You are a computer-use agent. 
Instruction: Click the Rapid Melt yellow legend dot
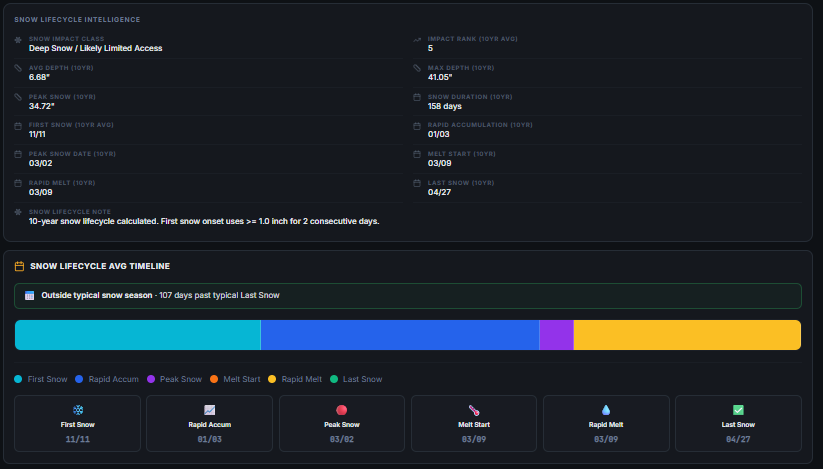point(272,379)
